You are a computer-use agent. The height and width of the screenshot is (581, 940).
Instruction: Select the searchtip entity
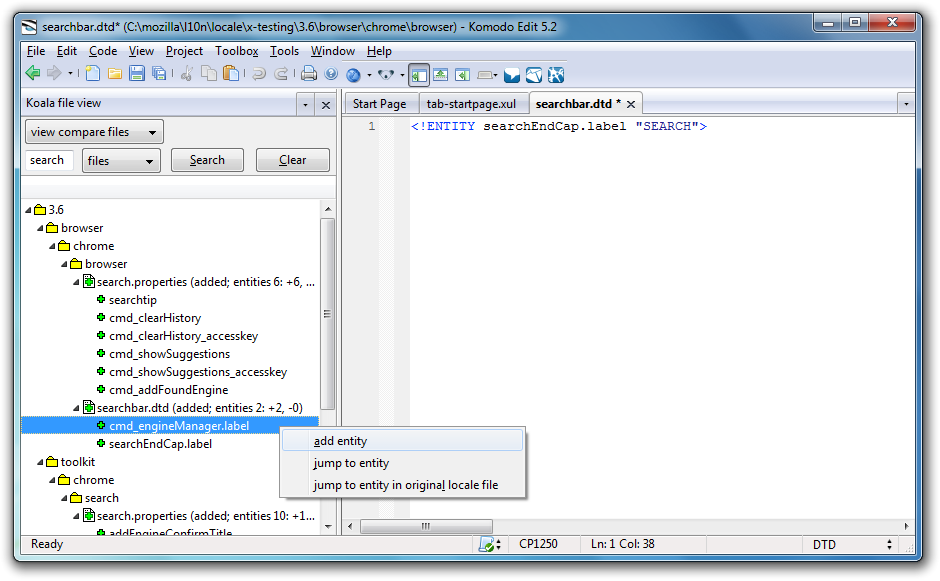click(x=132, y=300)
